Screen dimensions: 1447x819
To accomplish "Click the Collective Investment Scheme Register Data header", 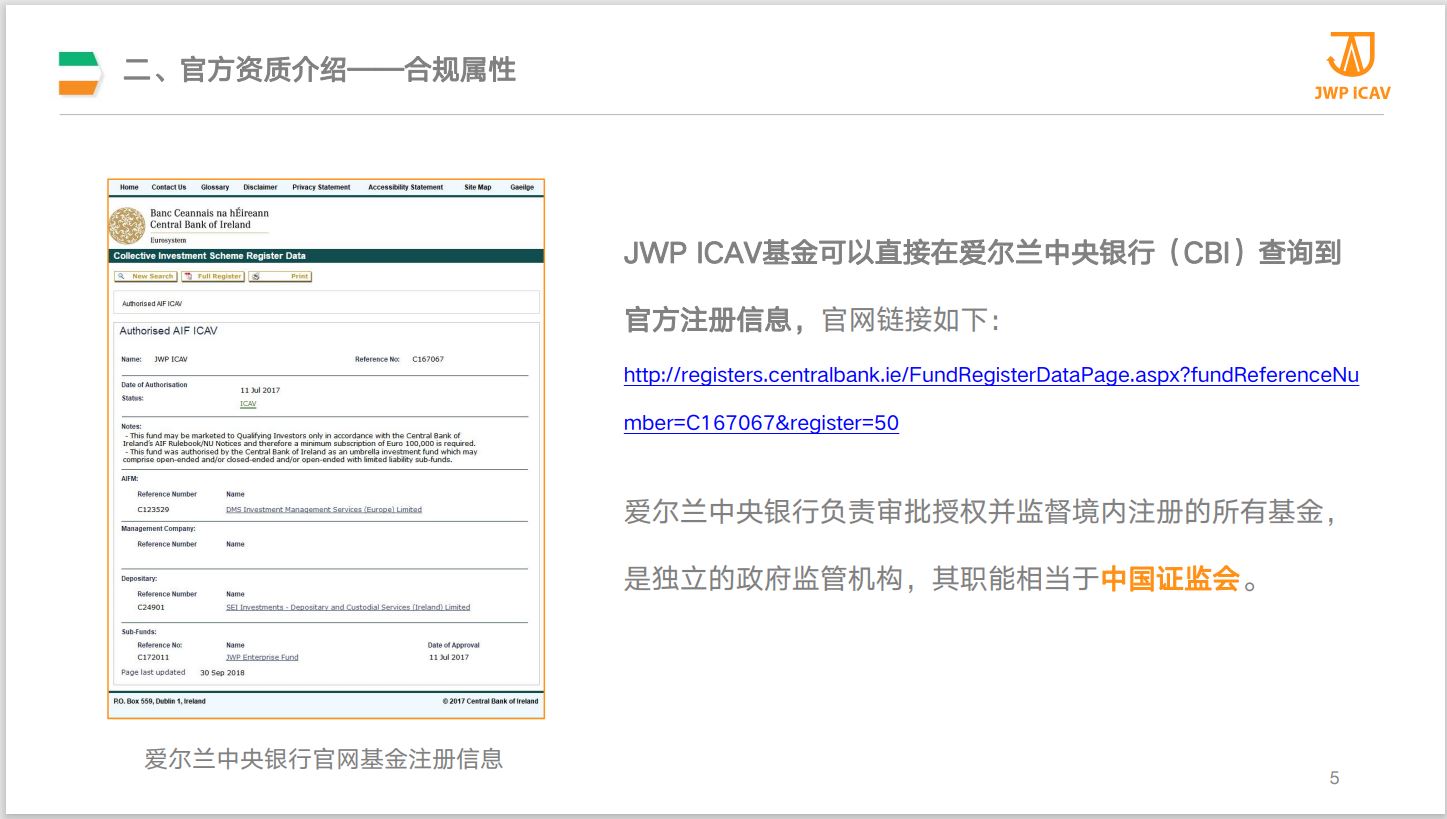I will [x=326, y=256].
